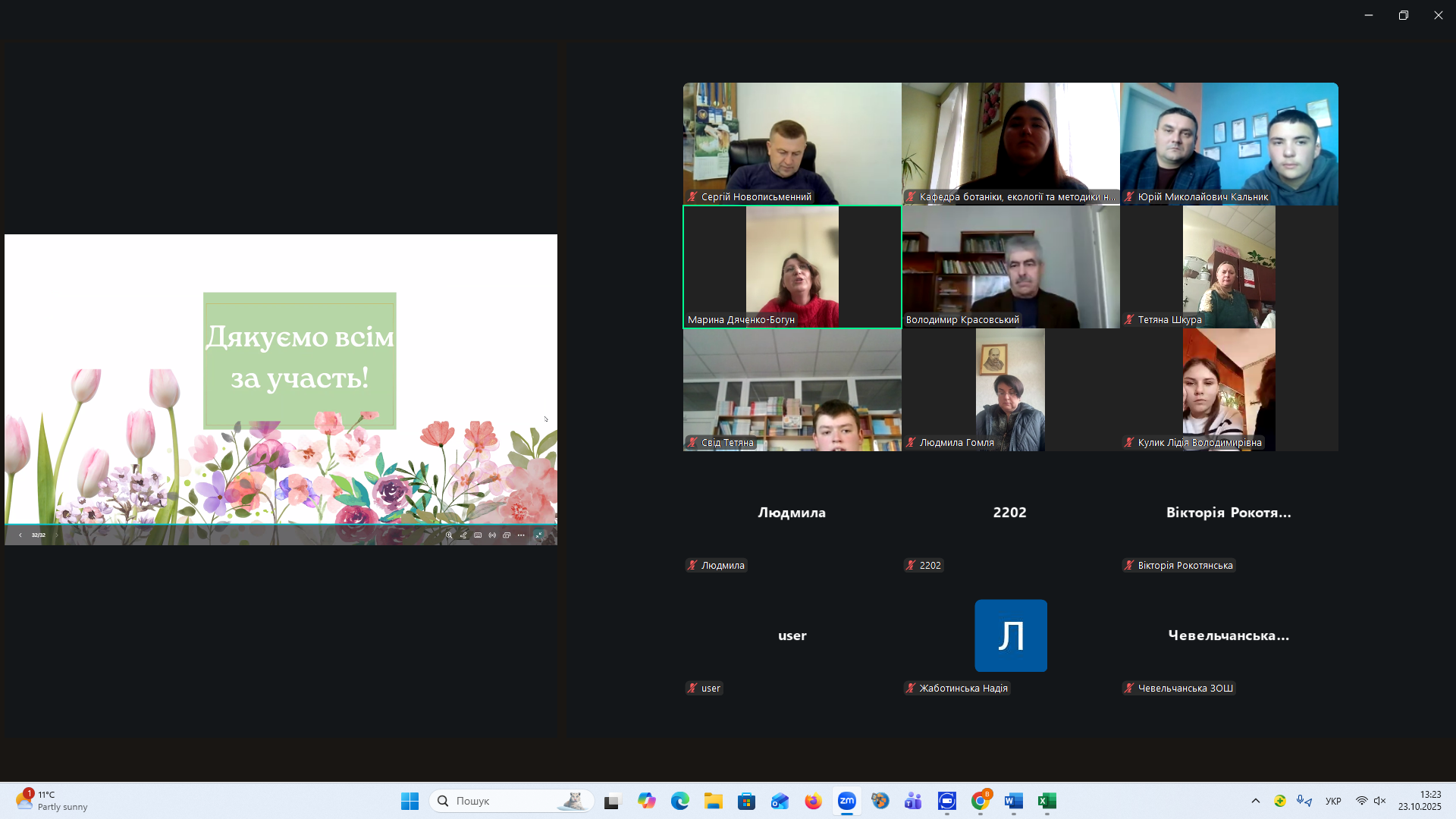Select Марина Дяченко-Богун video tile
Screen dimensions: 1456x819
point(792,266)
